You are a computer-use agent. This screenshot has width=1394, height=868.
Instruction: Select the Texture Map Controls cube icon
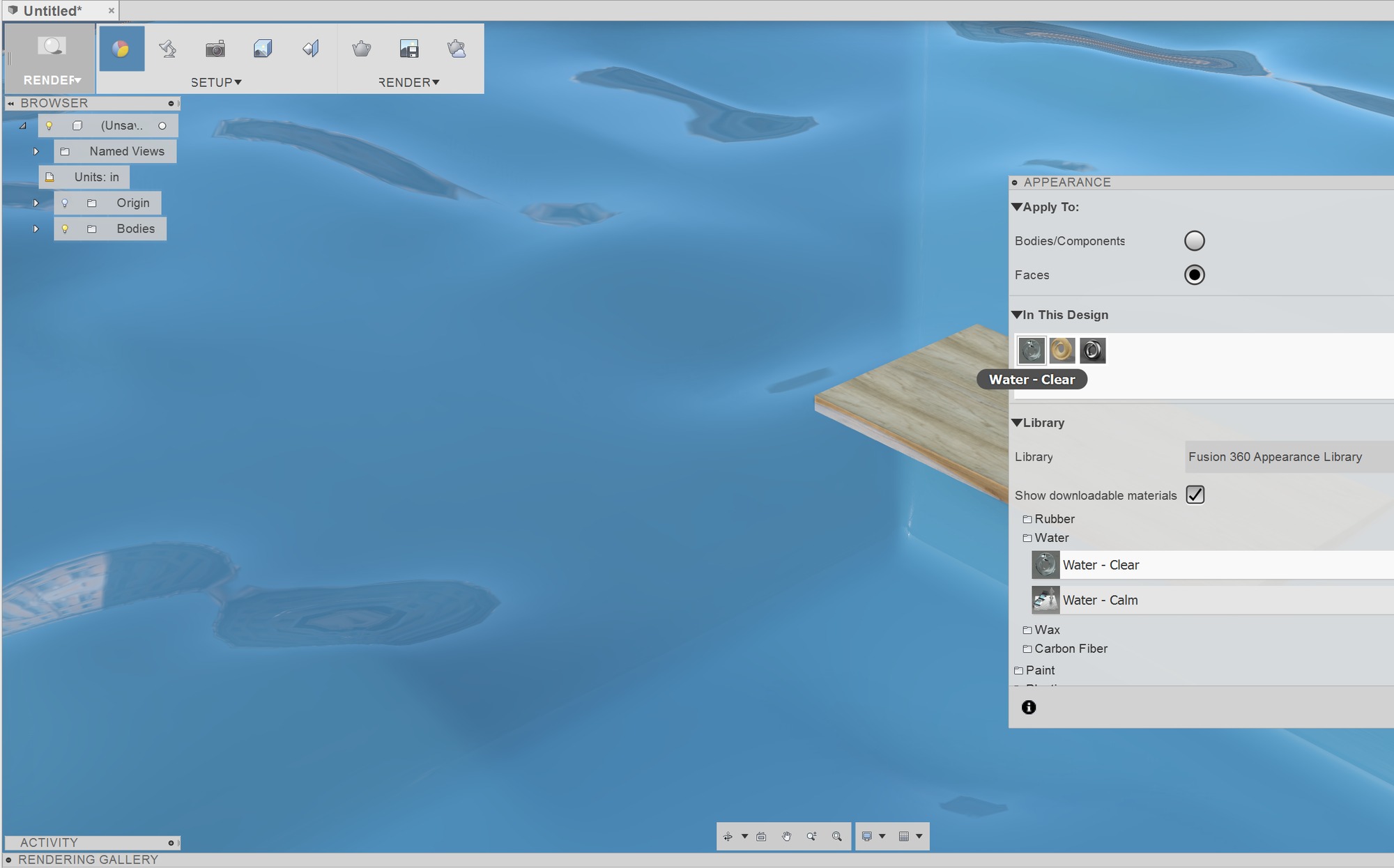coord(262,48)
